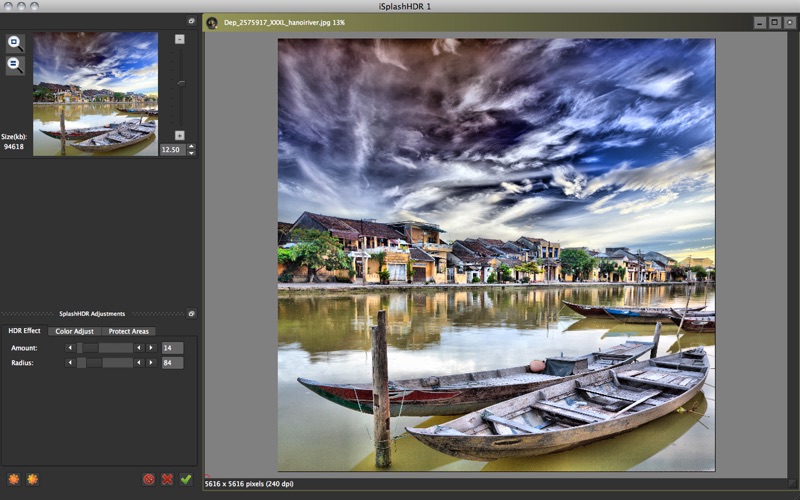
Task: Detach the SplashHDR Adjustments panel
Action: click(191, 313)
